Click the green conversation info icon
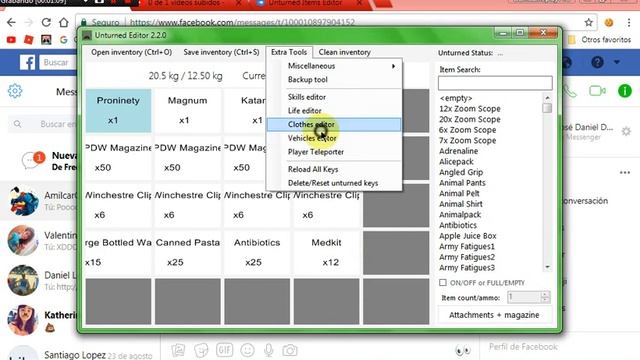The image size is (640, 360). click(624, 91)
